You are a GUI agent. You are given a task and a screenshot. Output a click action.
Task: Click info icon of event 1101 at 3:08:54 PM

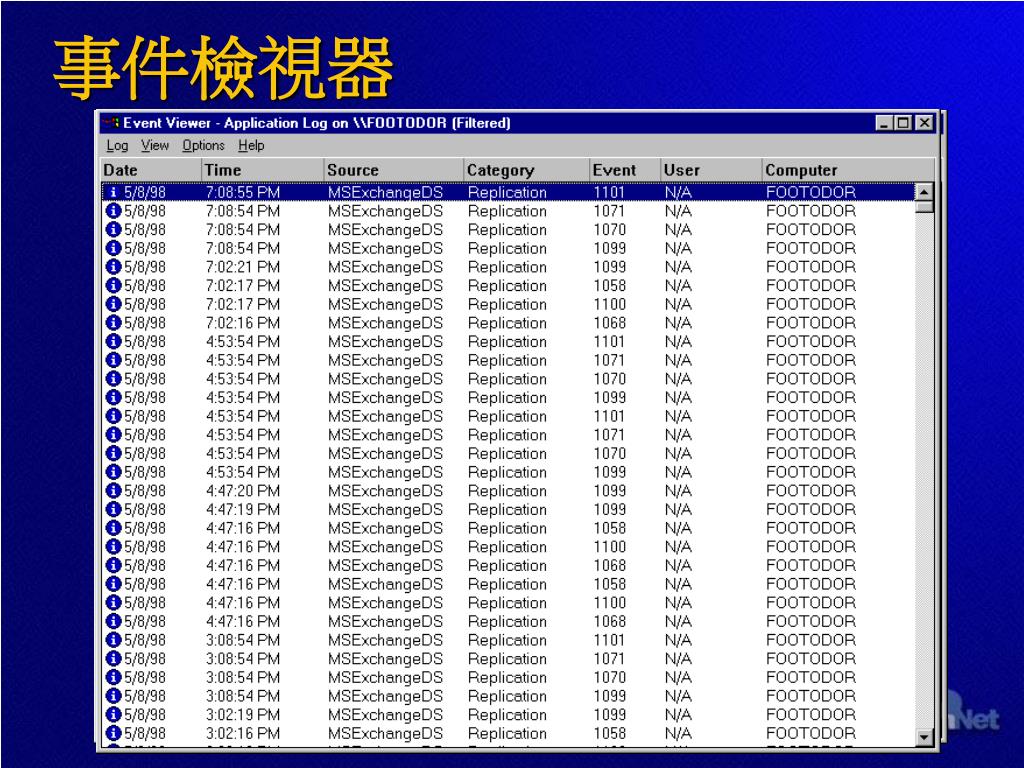[x=114, y=640]
